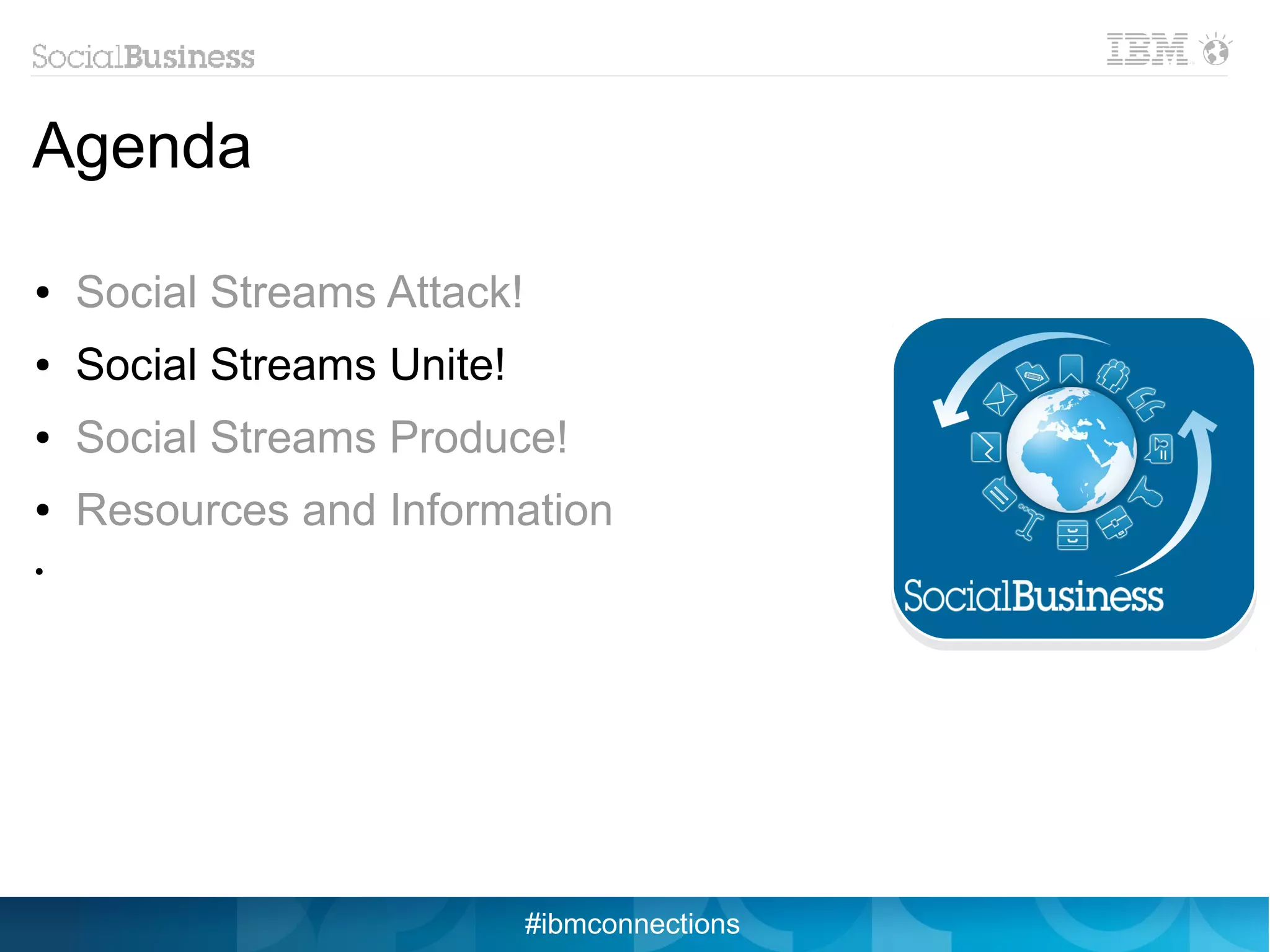The width and height of the screenshot is (1270, 952).
Task: Click the briefcase icon below globe
Action: click(1114, 523)
